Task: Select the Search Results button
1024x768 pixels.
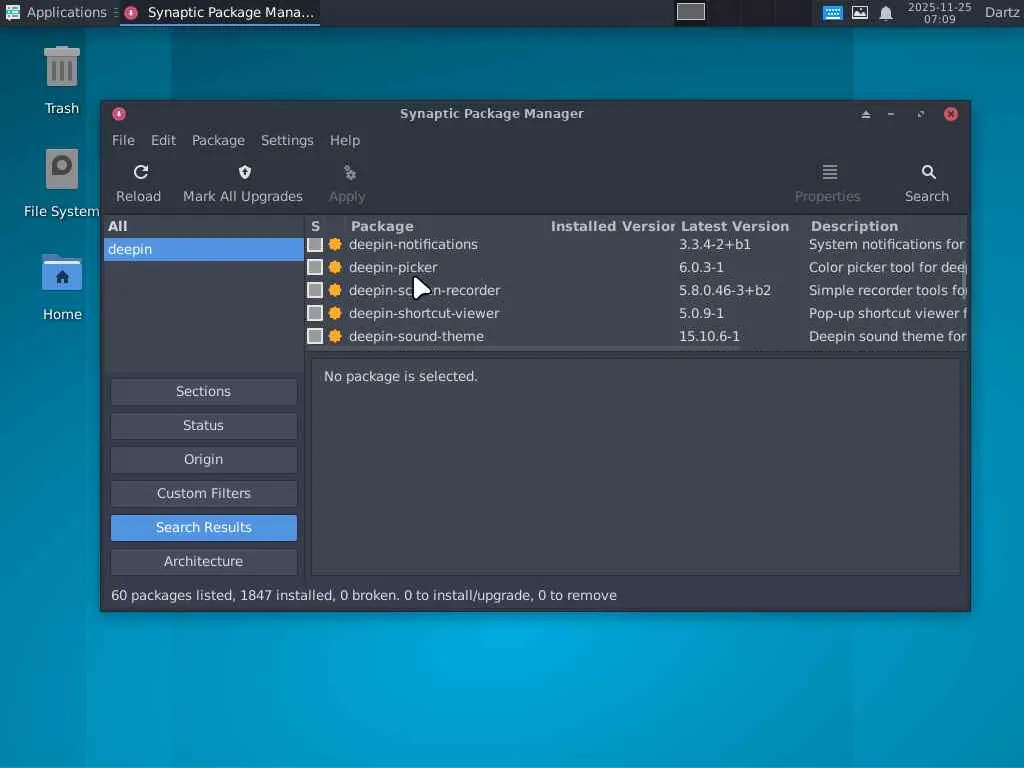Action: (x=204, y=528)
